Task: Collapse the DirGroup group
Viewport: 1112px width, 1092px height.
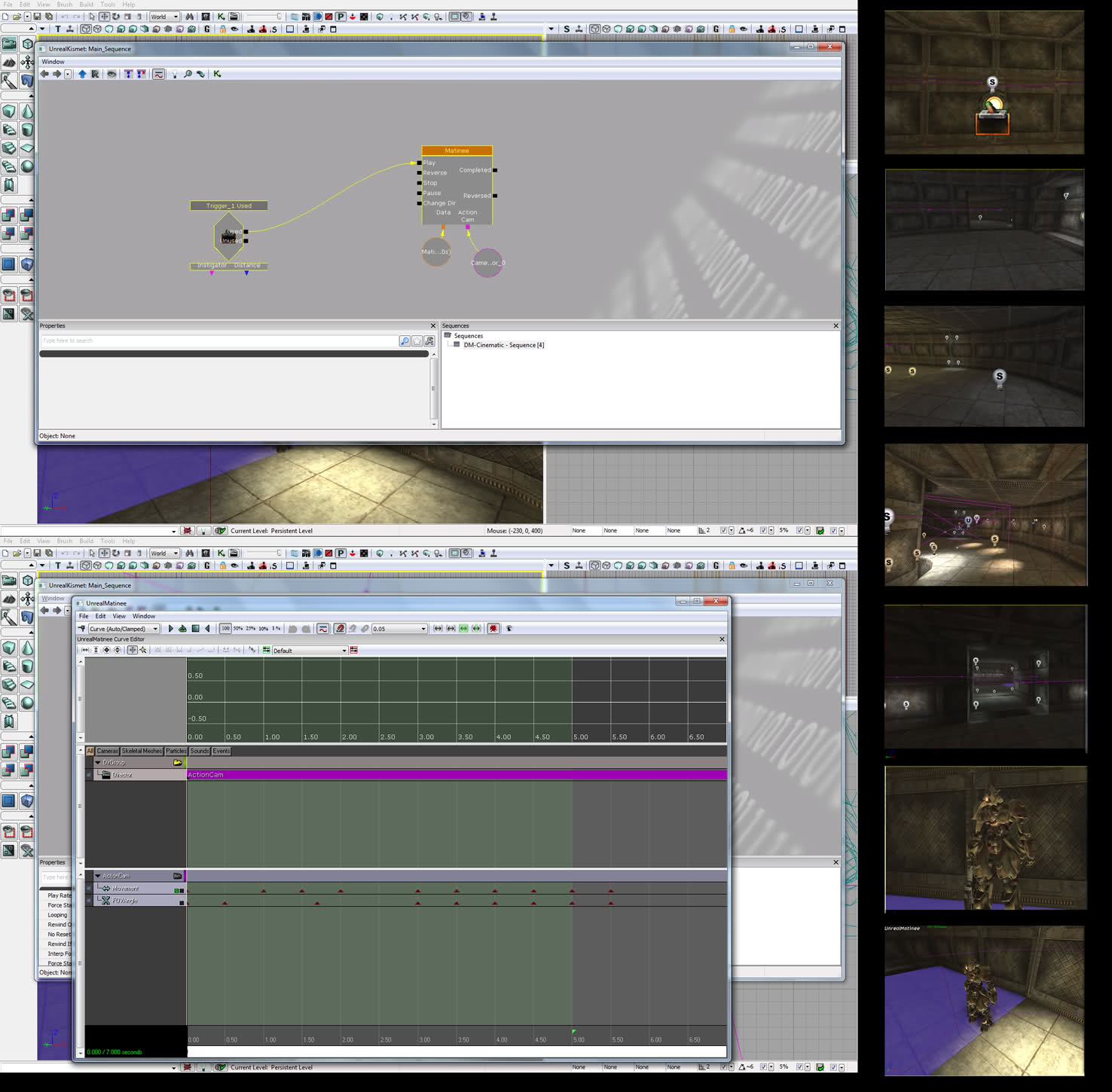Action: (98, 762)
